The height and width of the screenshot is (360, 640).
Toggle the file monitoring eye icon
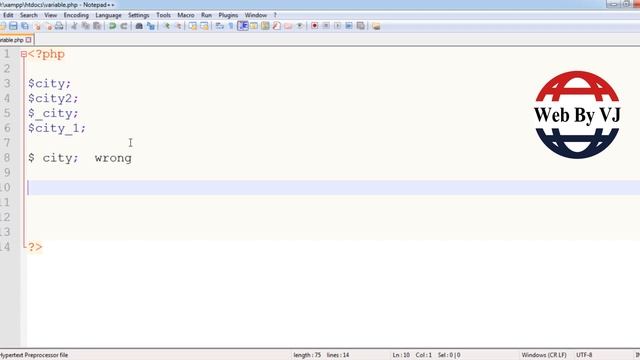click(300, 26)
